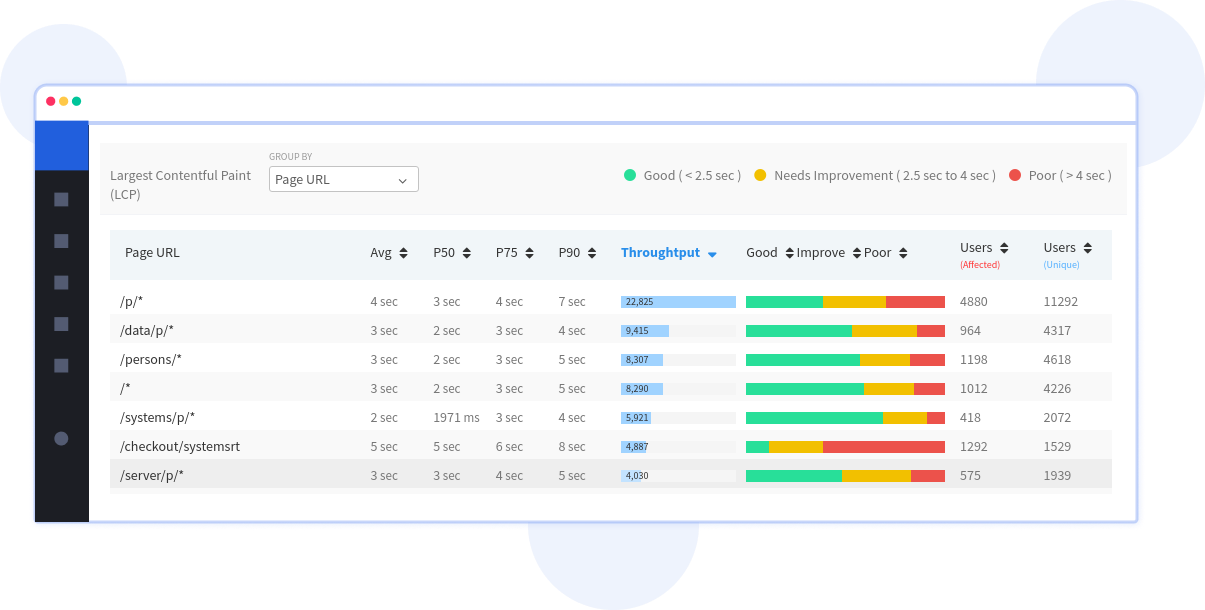
Task: Open the Group By Page URL dropdown
Action: point(343,179)
